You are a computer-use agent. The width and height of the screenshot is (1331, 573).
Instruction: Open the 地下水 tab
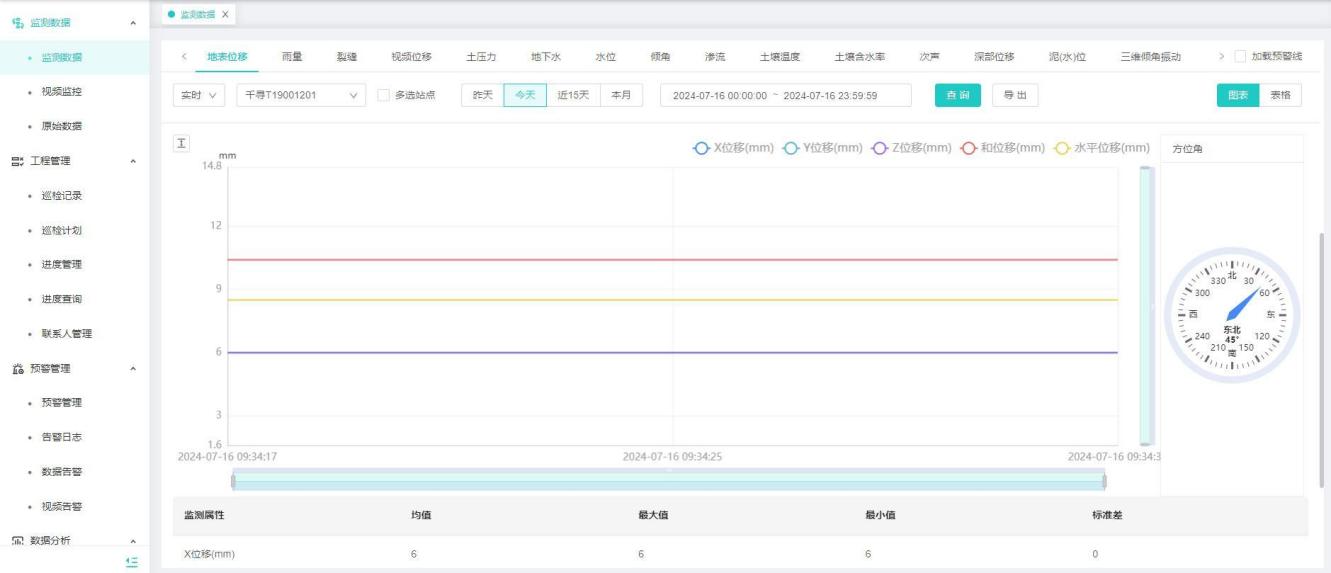pos(545,57)
